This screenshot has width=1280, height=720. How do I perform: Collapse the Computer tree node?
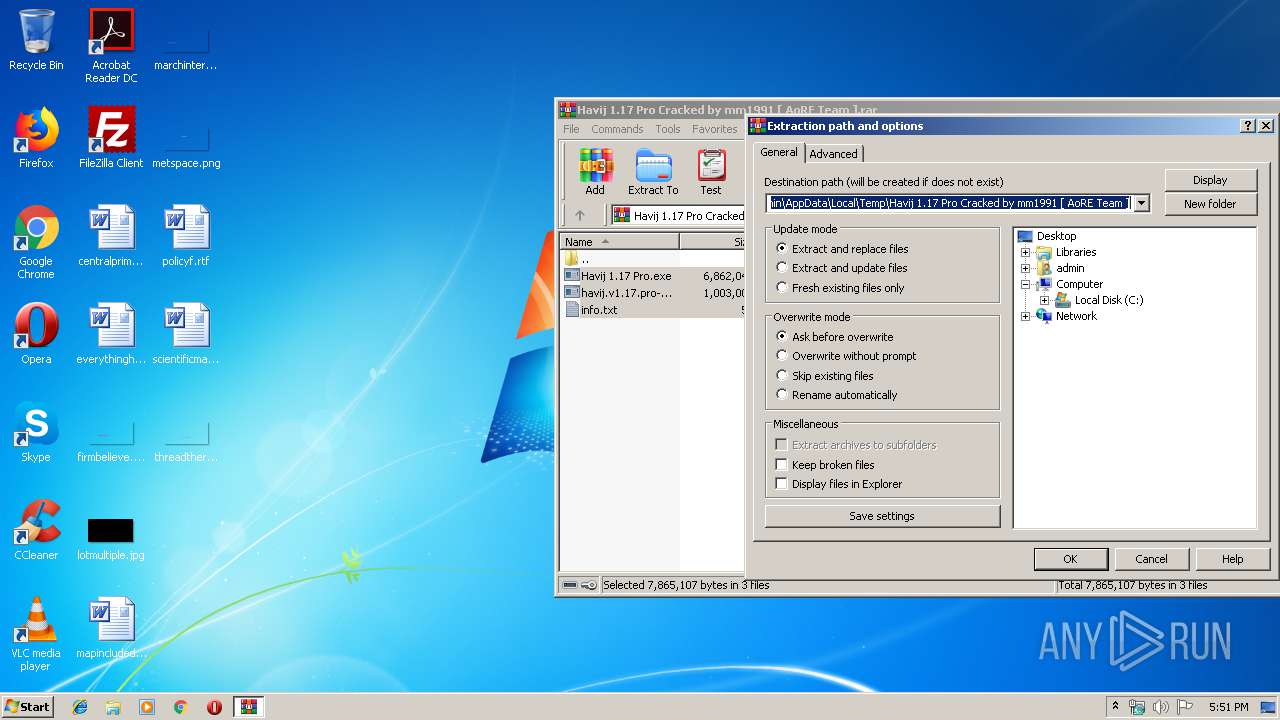pos(1025,284)
